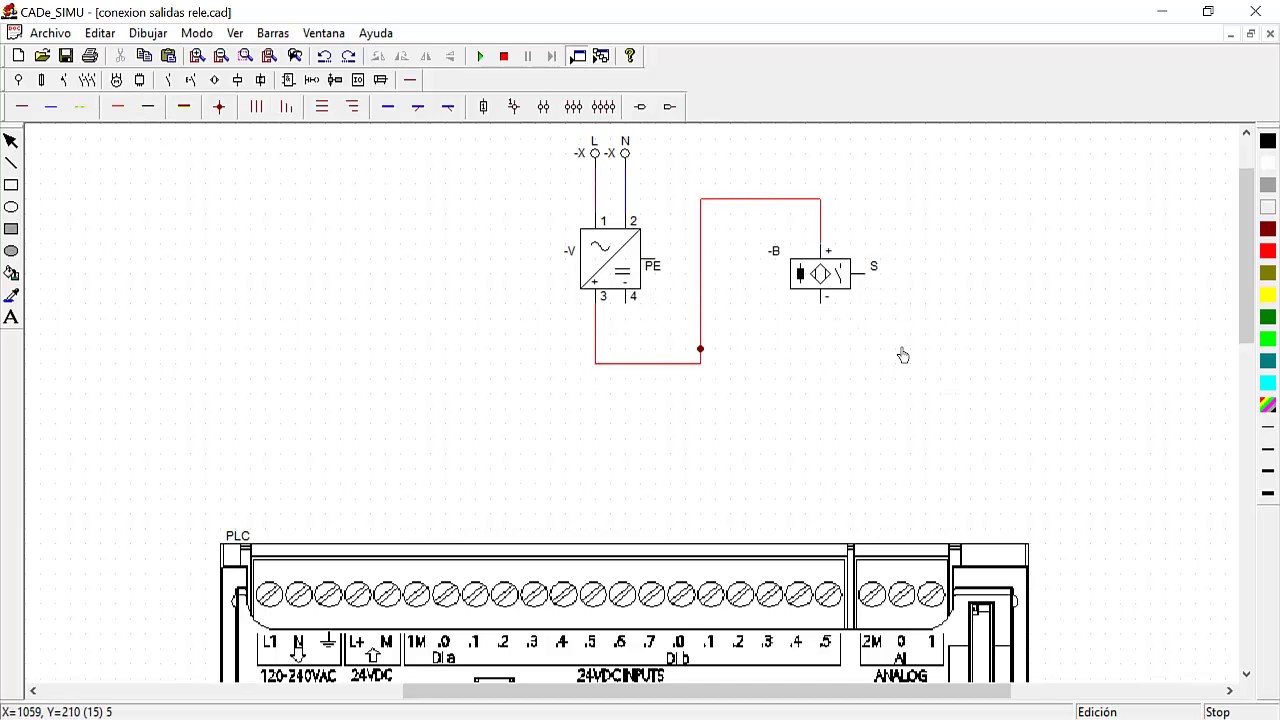Open the power supply terminals library
The image size is (1280, 720).
coord(18,80)
